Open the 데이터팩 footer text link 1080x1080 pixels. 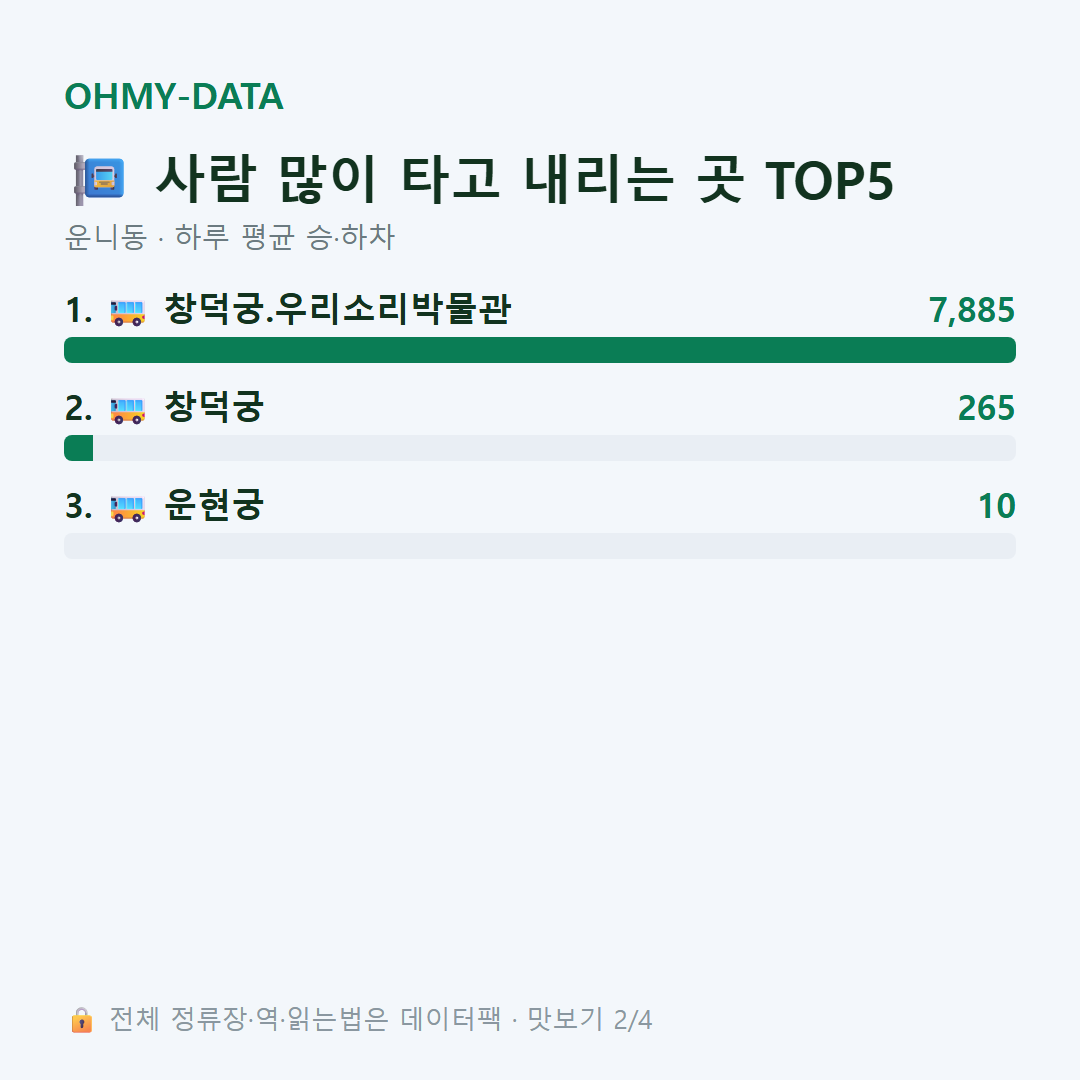pyautogui.click(x=450, y=1019)
